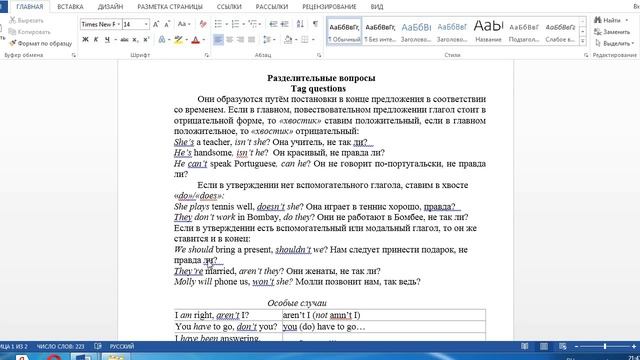
Task: Click the zoom out minus button
Action: tap(576, 347)
